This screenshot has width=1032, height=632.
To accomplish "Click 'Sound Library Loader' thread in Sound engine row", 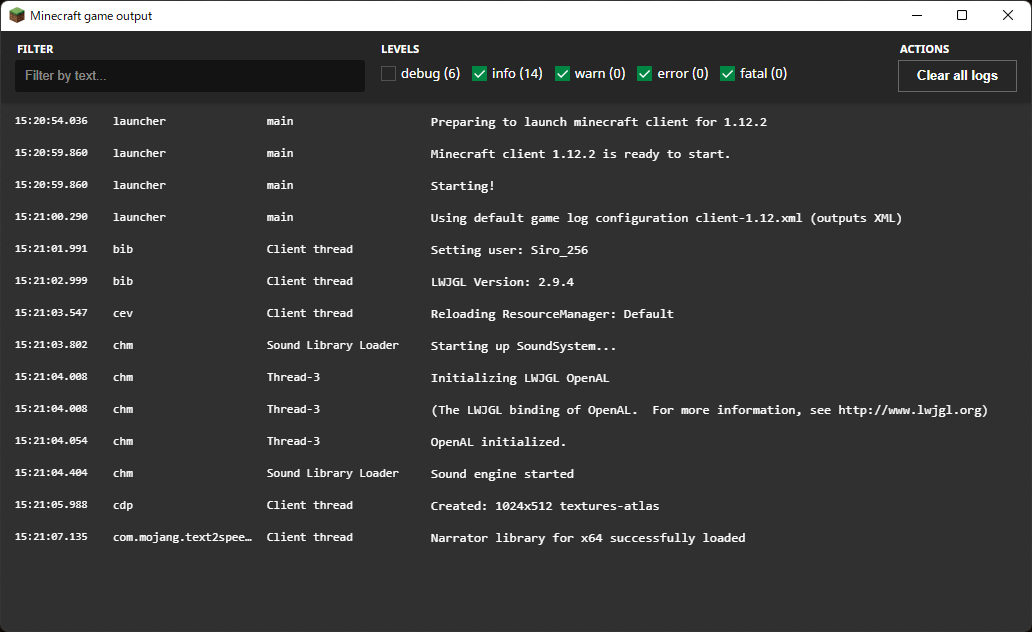I will [332, 473].
